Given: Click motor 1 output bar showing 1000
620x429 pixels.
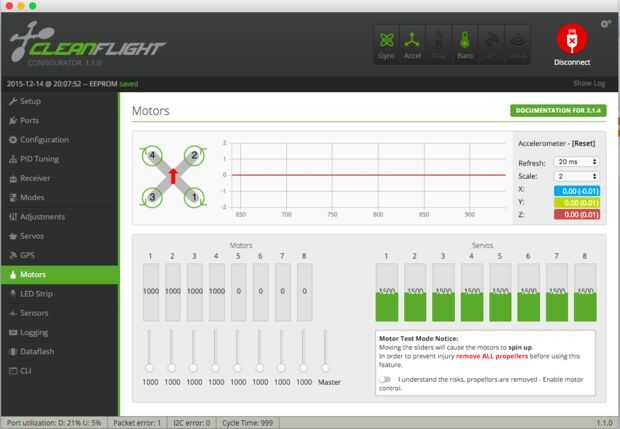Looking at the screenshot, I should [x=151, y=292].
